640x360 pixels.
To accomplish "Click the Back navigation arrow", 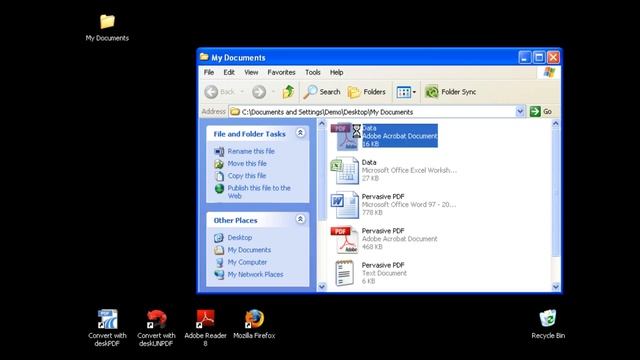I will pyautogui.click(x=211, y=92).
